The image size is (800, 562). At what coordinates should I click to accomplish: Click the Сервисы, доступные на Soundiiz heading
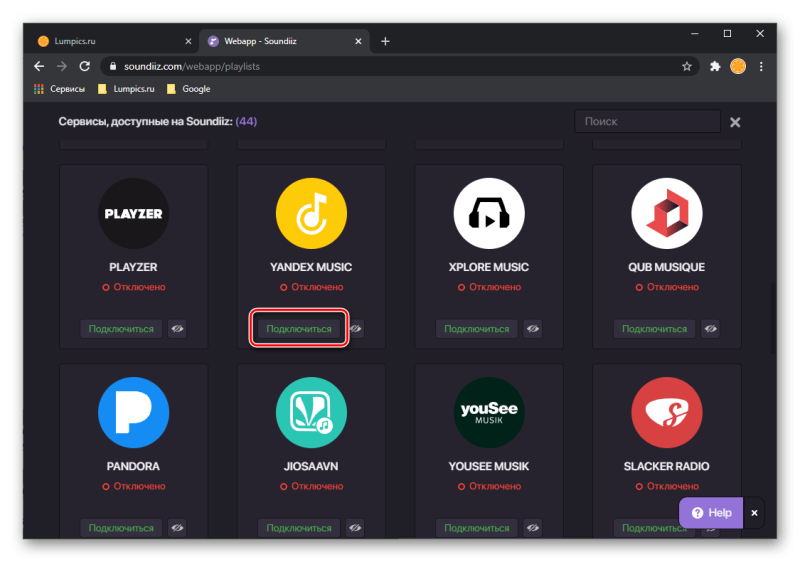click(x=158, y=121)
